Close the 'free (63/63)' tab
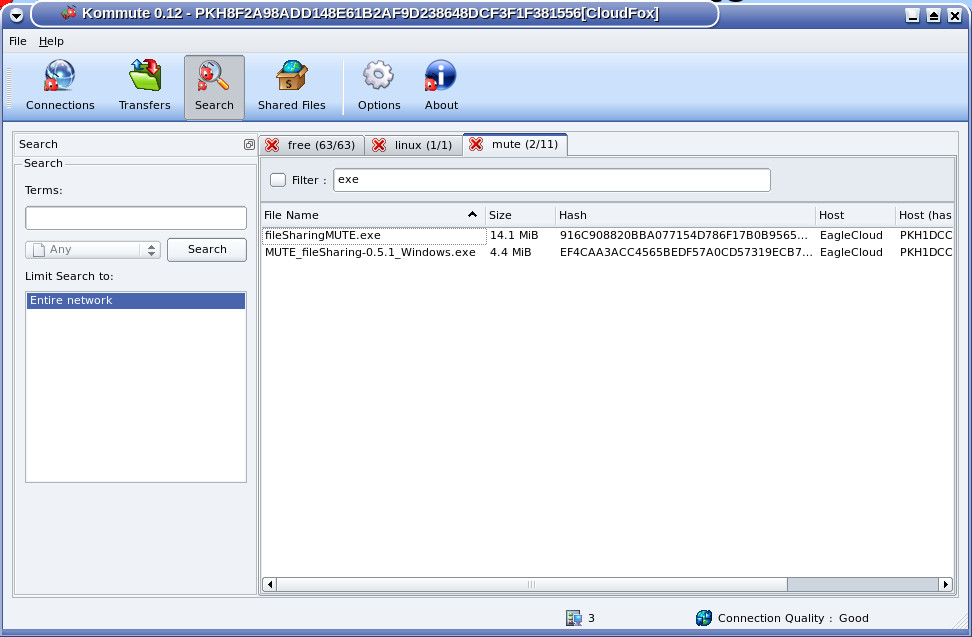This screenshot has width=972, height=637. (x=272, y=145)
